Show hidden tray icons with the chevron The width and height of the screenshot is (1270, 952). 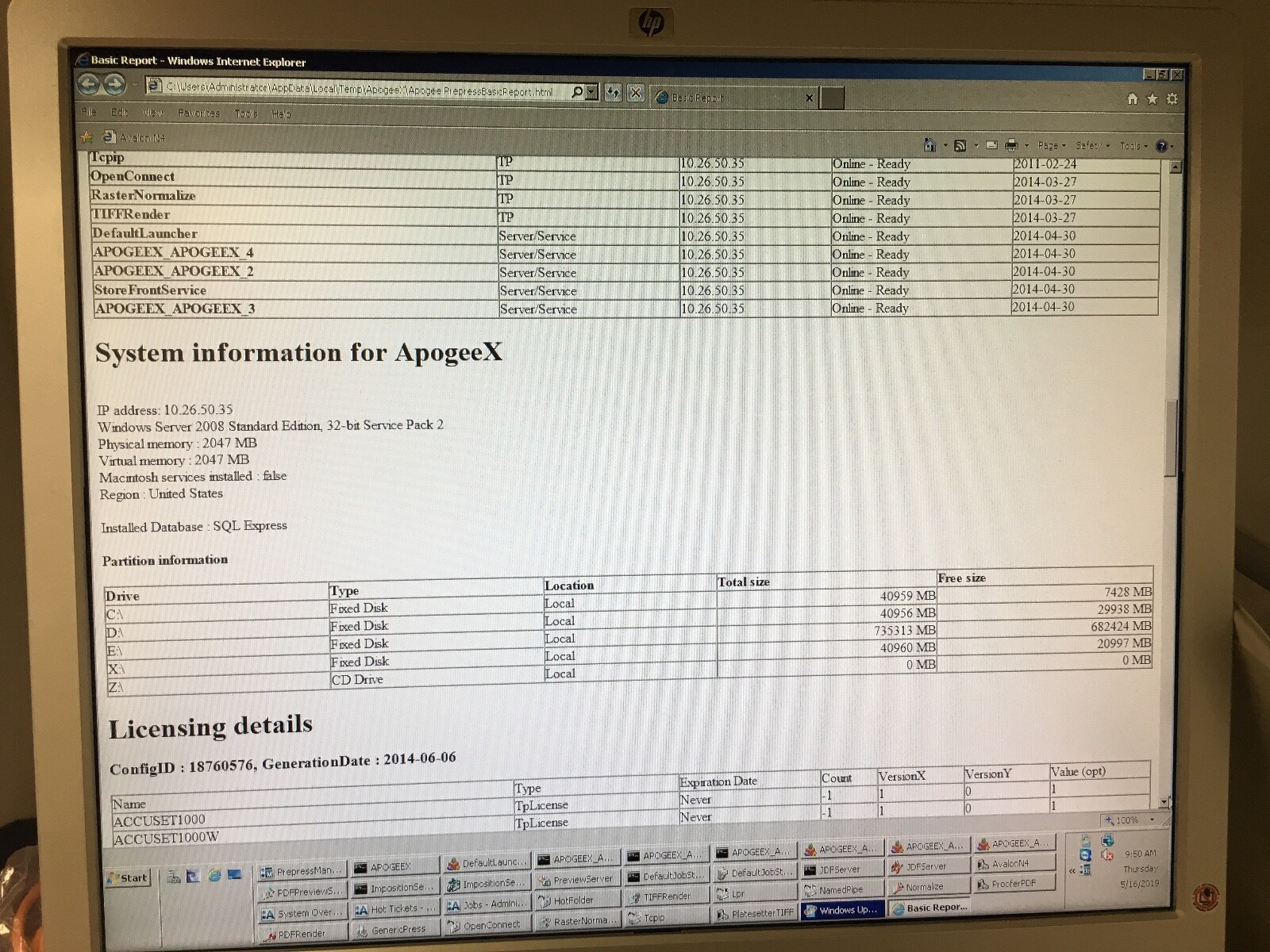click(x=1072, y=871)
